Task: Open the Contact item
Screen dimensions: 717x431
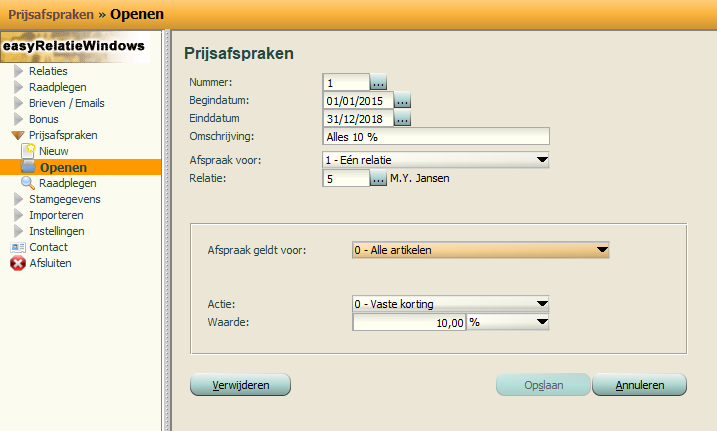Action: point(48,247)
